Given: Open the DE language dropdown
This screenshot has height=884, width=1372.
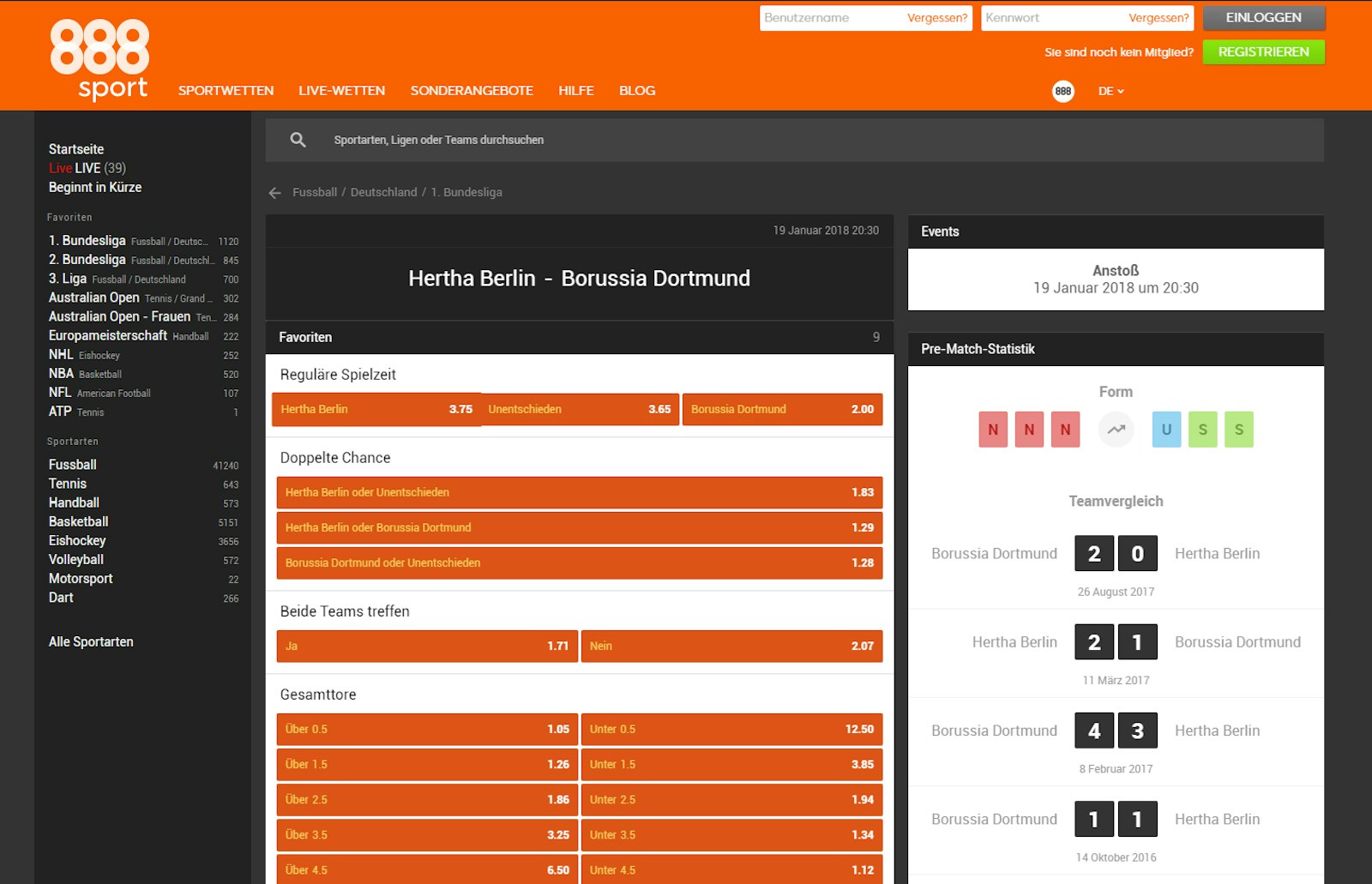Looking at the screenshot, I should [1110, 91].
